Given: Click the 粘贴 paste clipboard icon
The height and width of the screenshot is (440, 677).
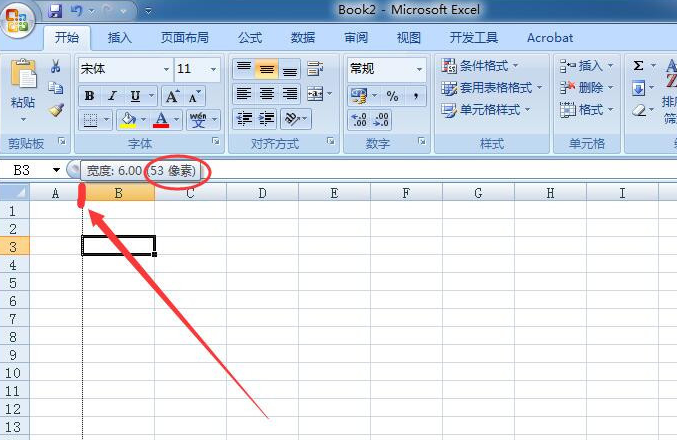Looking at the screenshot, I should click(23, 74).
